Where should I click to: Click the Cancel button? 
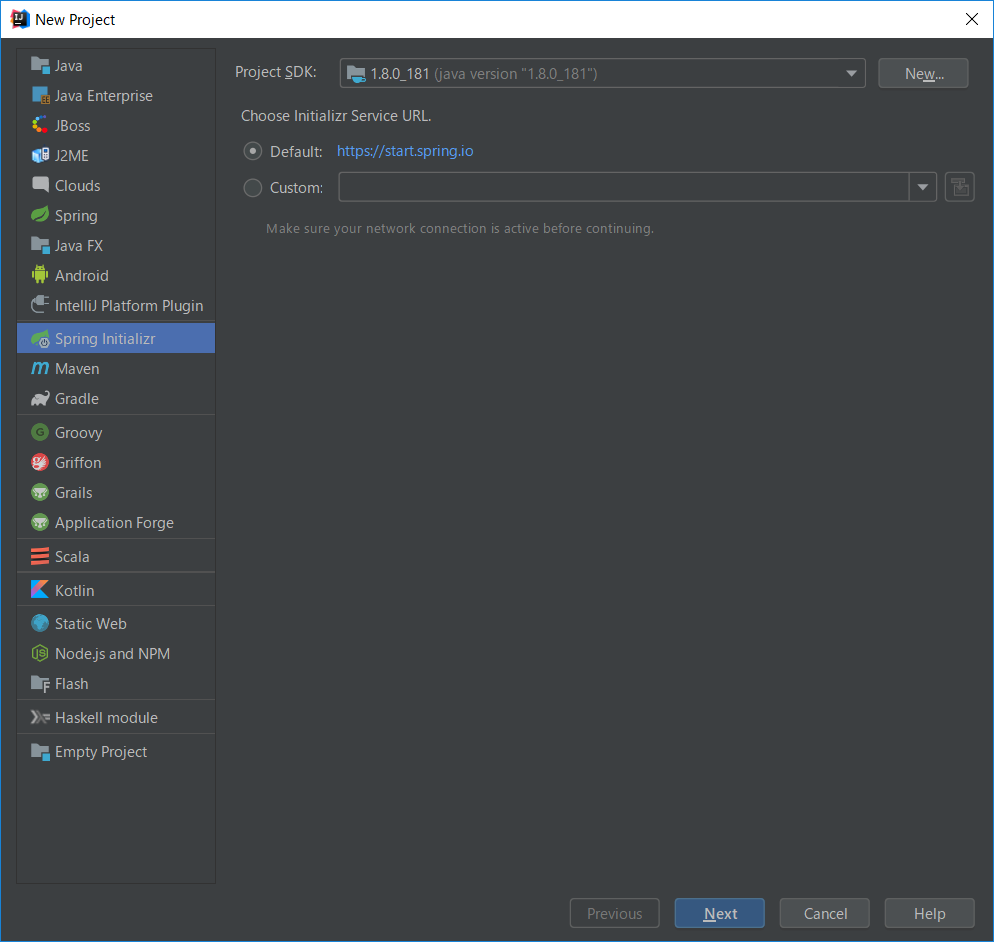tap(825, 913)
